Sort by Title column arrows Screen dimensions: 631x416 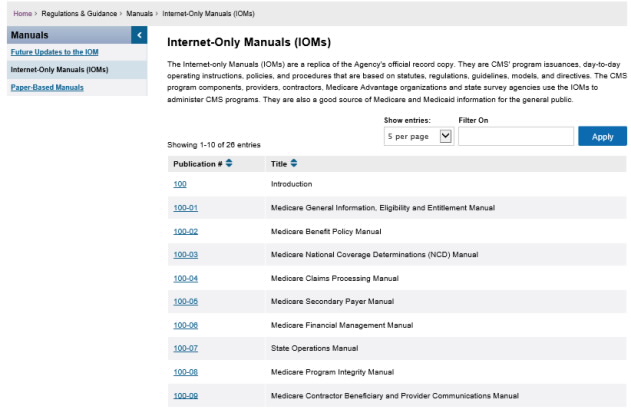(294, 163)
